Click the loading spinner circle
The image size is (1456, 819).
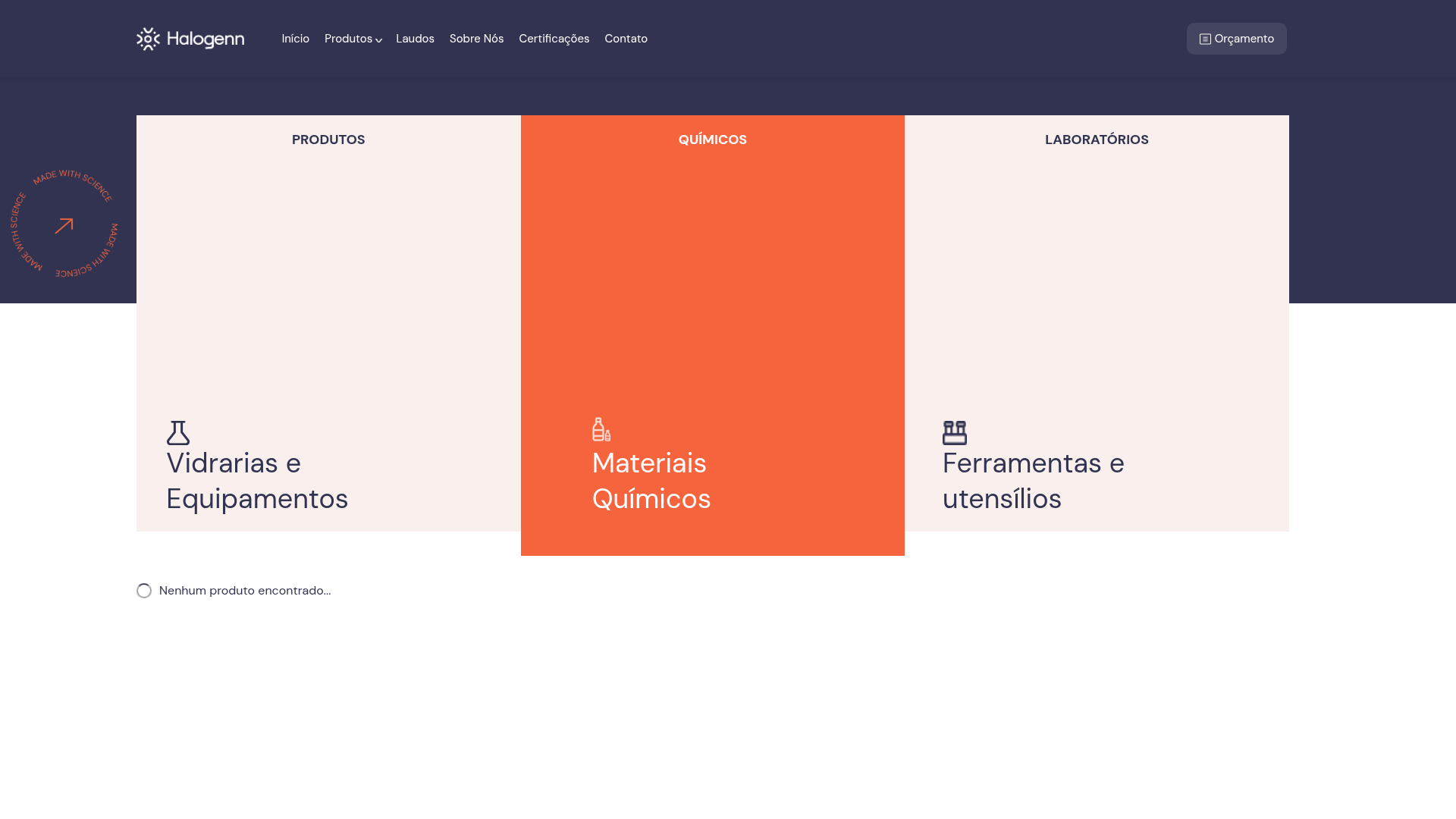[x=144, y=591]
